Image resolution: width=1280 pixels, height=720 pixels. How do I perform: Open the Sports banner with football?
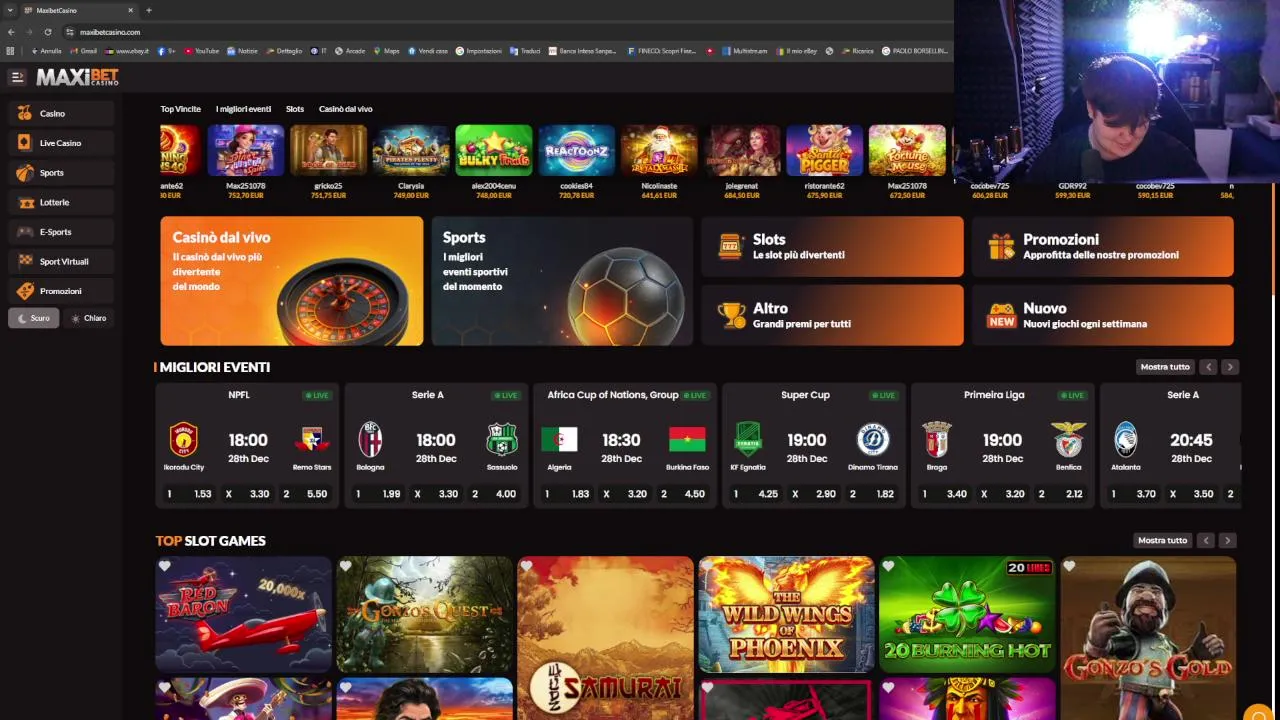[x=562, y=281]
